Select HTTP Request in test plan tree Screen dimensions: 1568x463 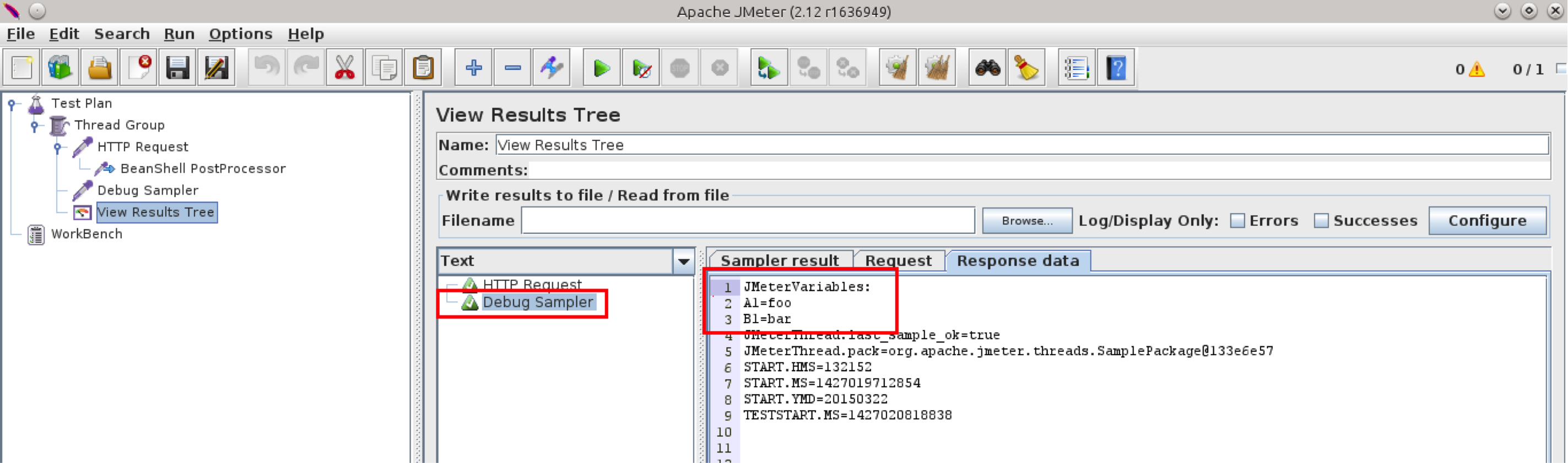[143, 147]
